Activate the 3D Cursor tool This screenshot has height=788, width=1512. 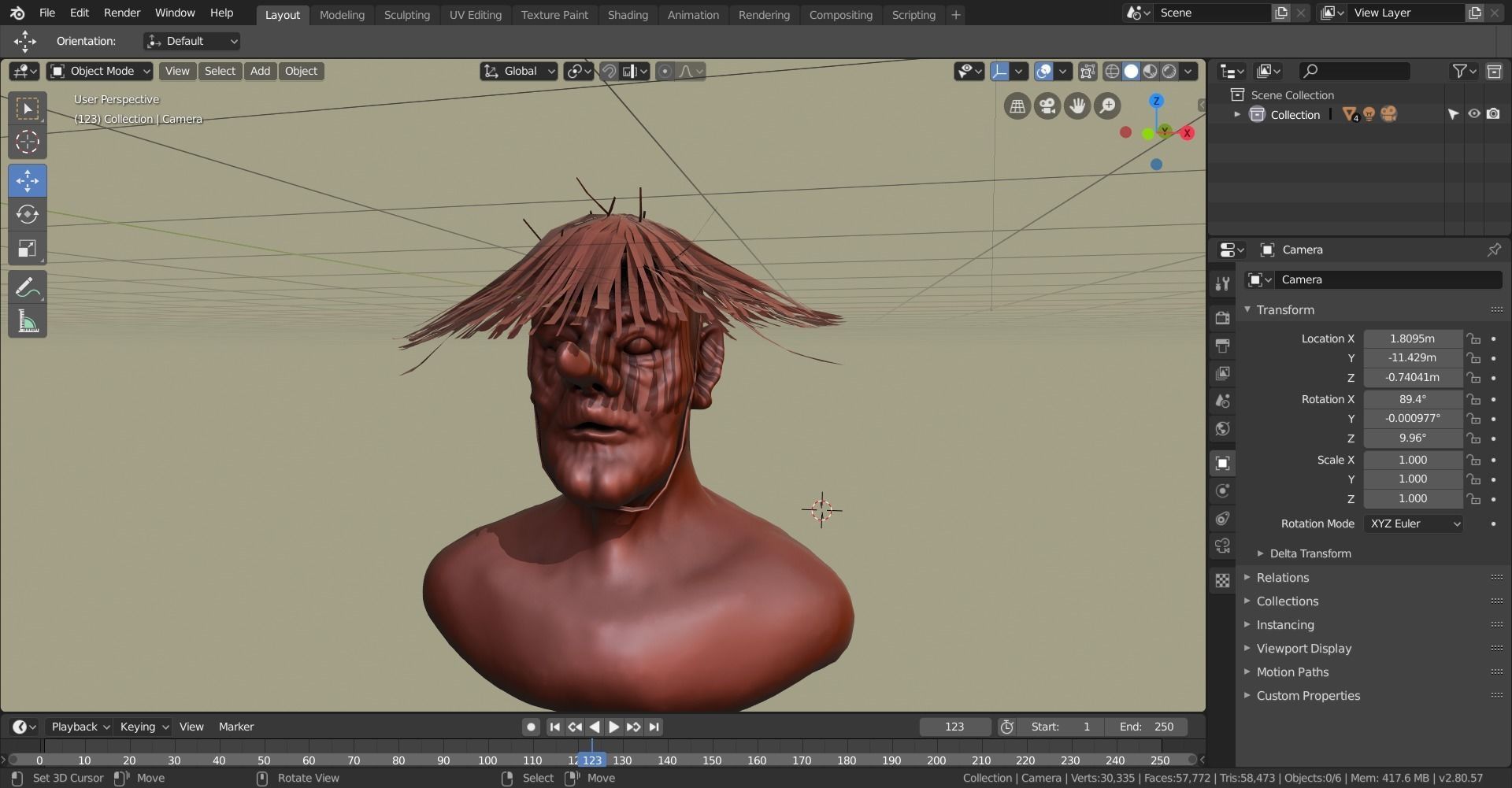[x=28, y=142]
